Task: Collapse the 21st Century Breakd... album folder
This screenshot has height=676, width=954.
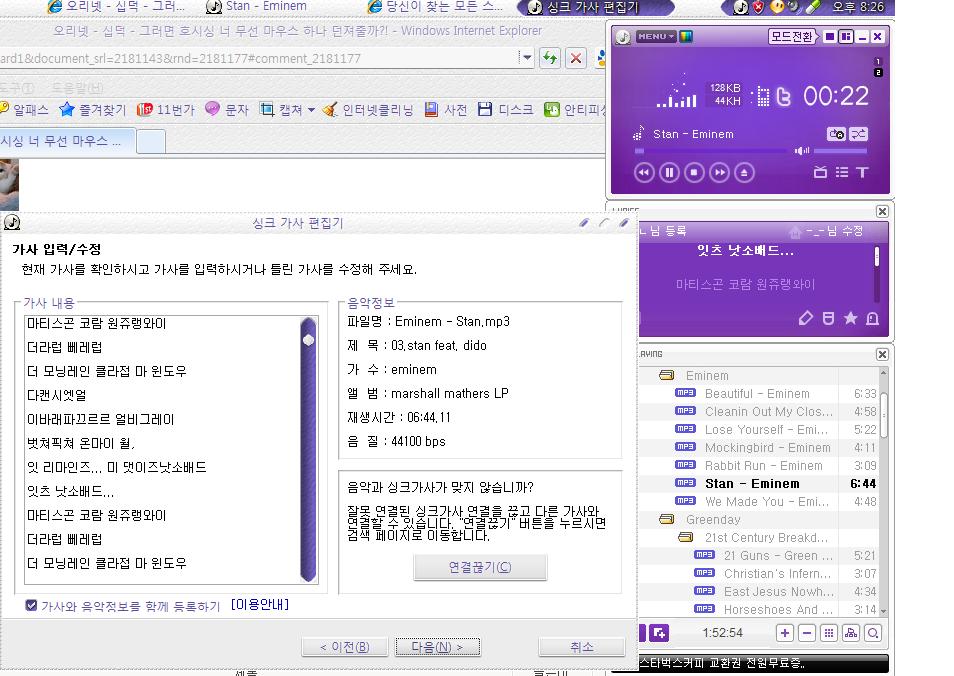Action: (x=686, y=537)
